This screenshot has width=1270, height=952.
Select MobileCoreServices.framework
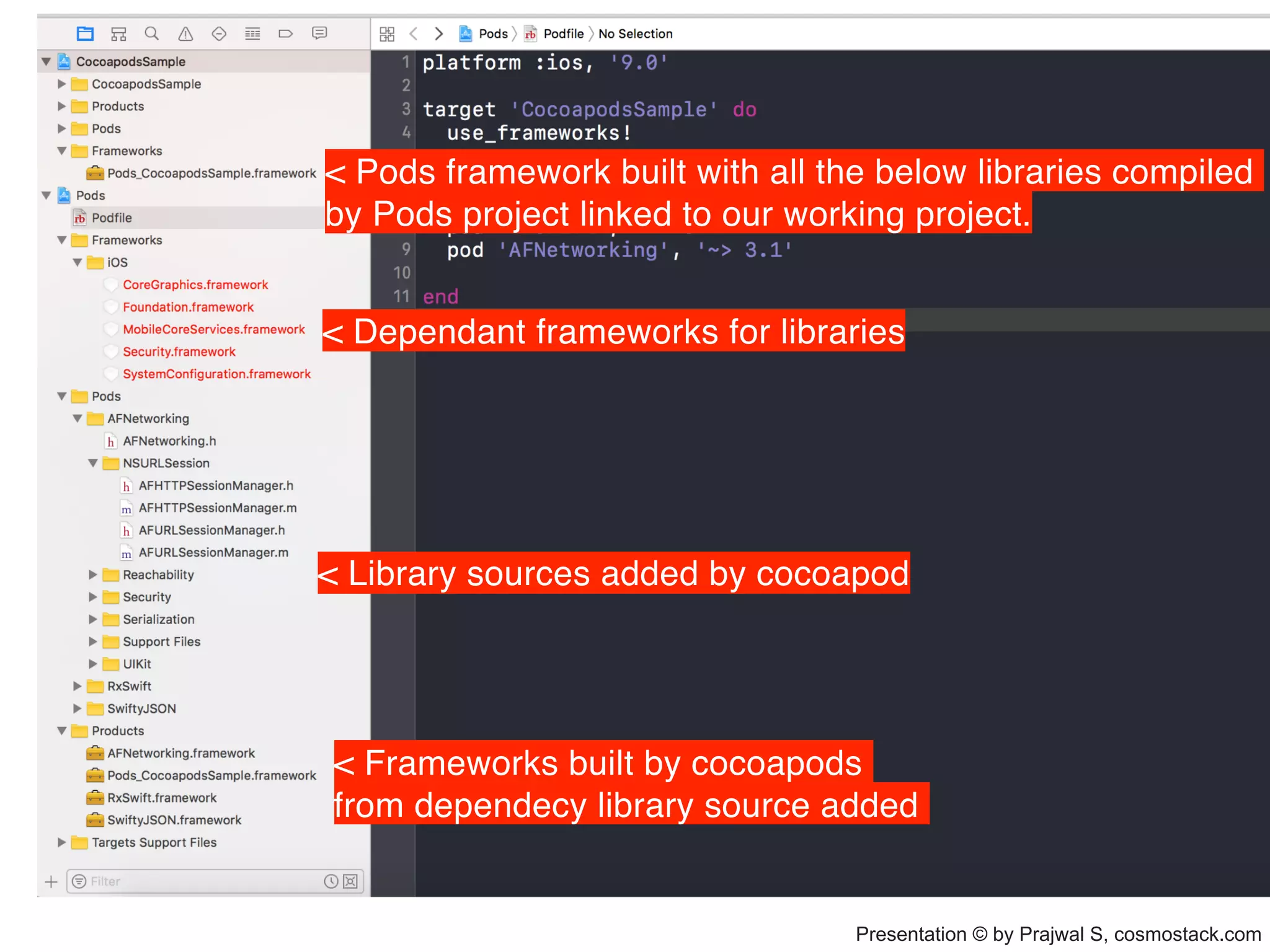pos(214,329)
